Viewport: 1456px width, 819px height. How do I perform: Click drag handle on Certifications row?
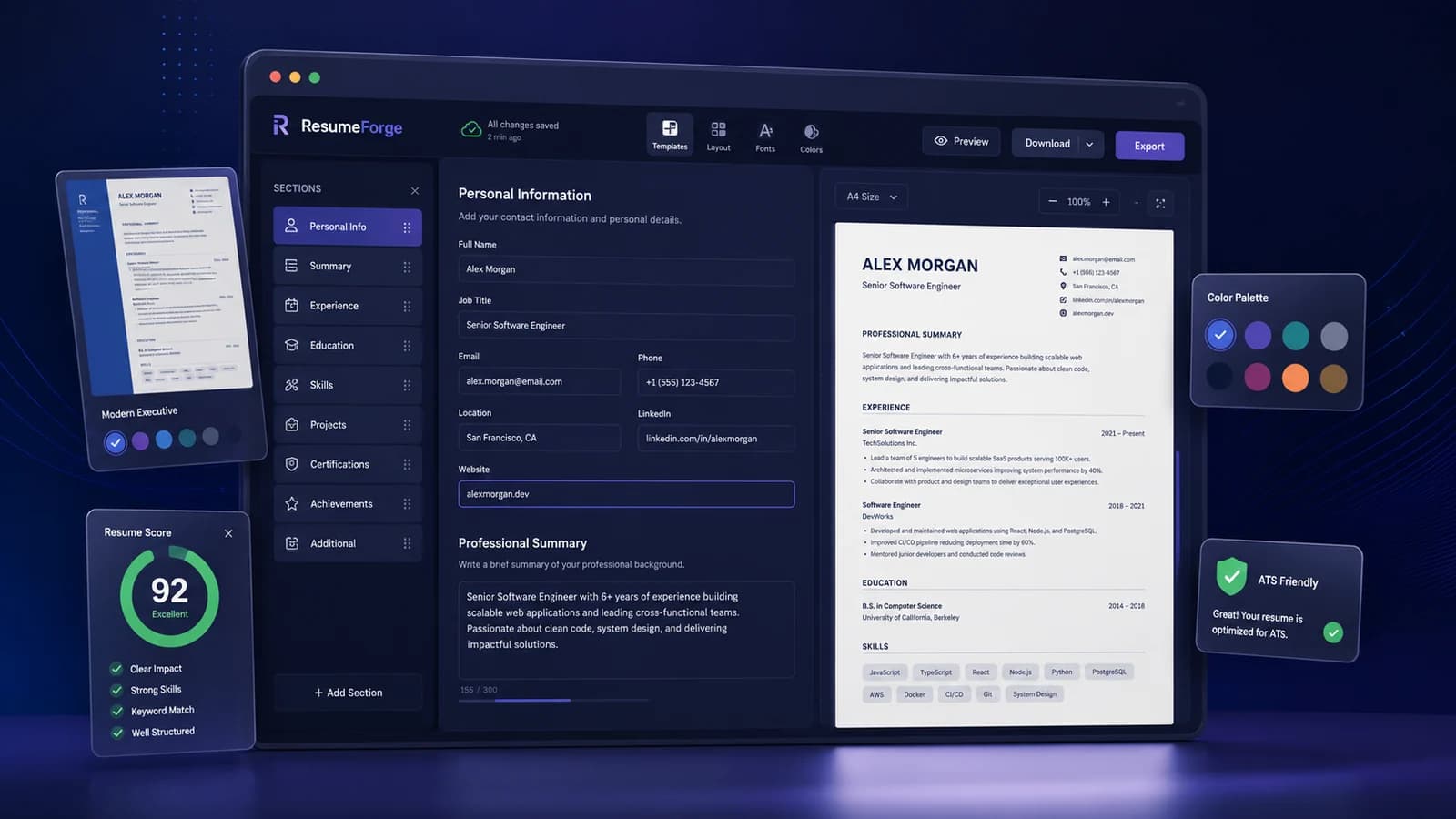point(407,465)
